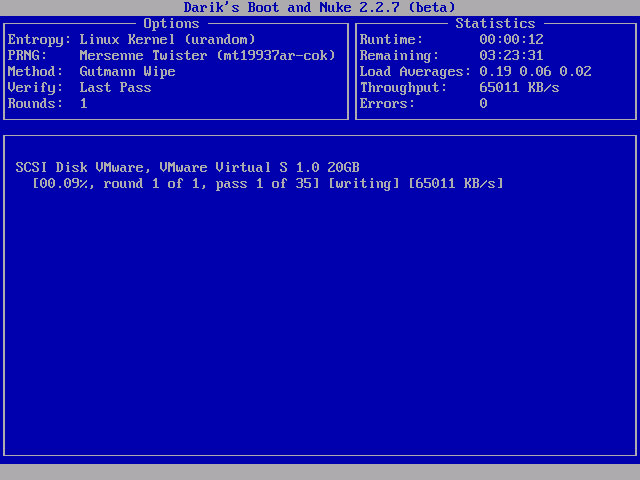Click the Rounds value 1

pyautogui.click(x=84, y=103)
